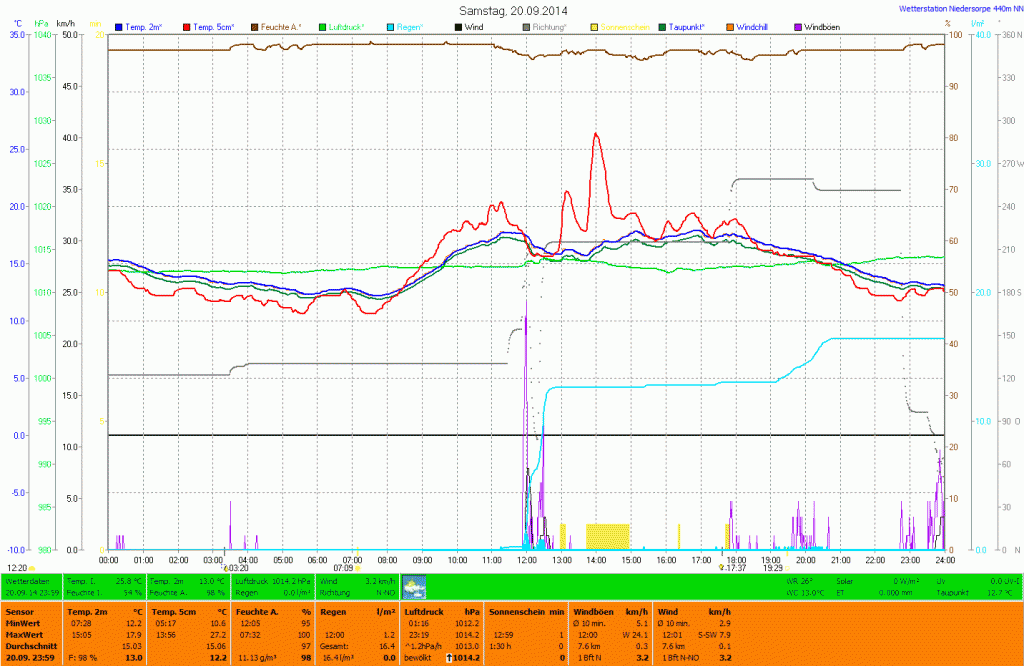The width and height of the screenshot is (1024, 666).
Task: Click the black Wind legend square
Action: pyautogui.click(x=457, y=26)
